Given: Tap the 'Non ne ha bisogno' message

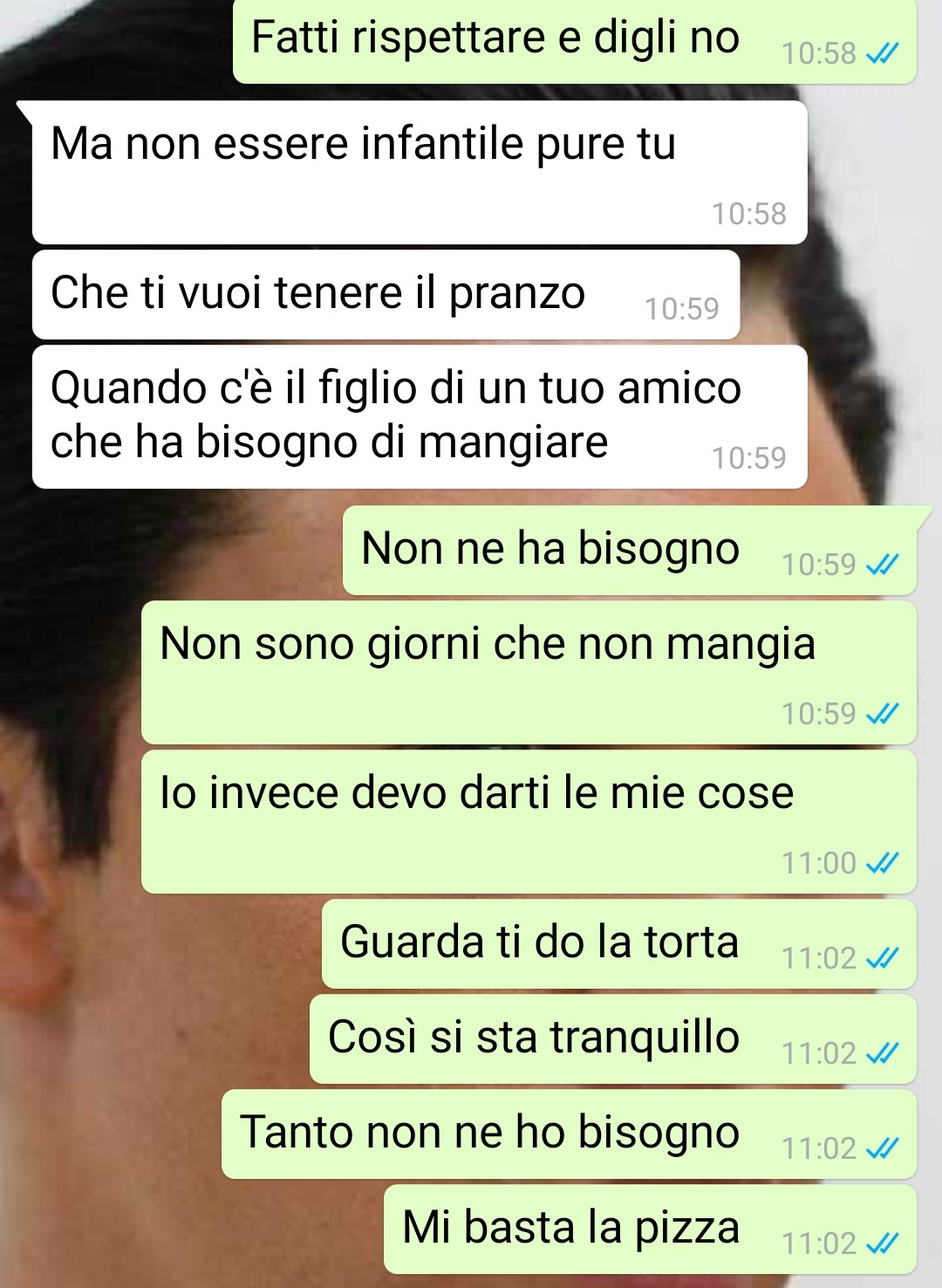Looking at the screenshot, I should (630, 552).
